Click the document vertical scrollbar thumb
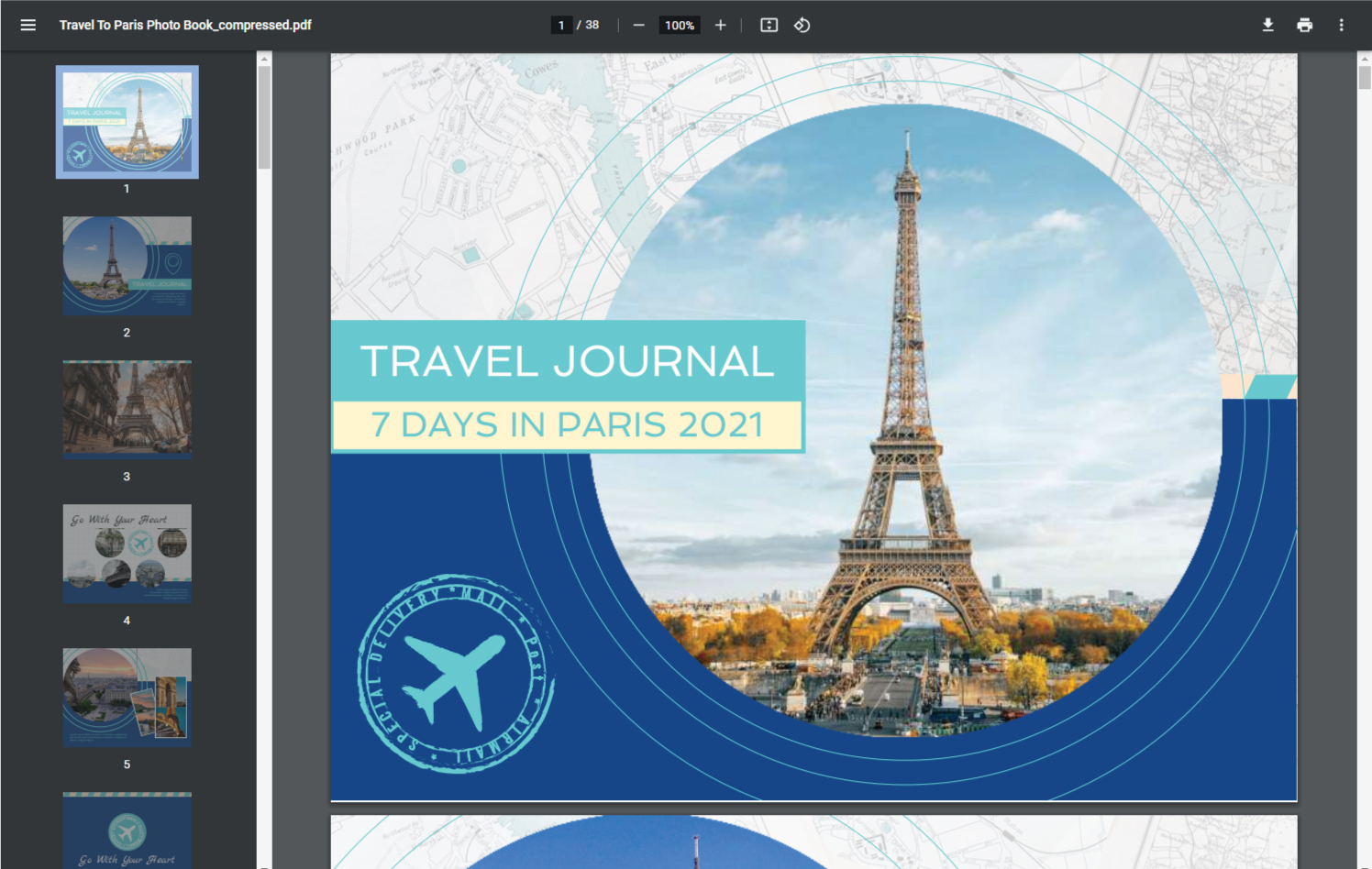Viewport: 1372px width, 869px height. (x=1365, y=77)
